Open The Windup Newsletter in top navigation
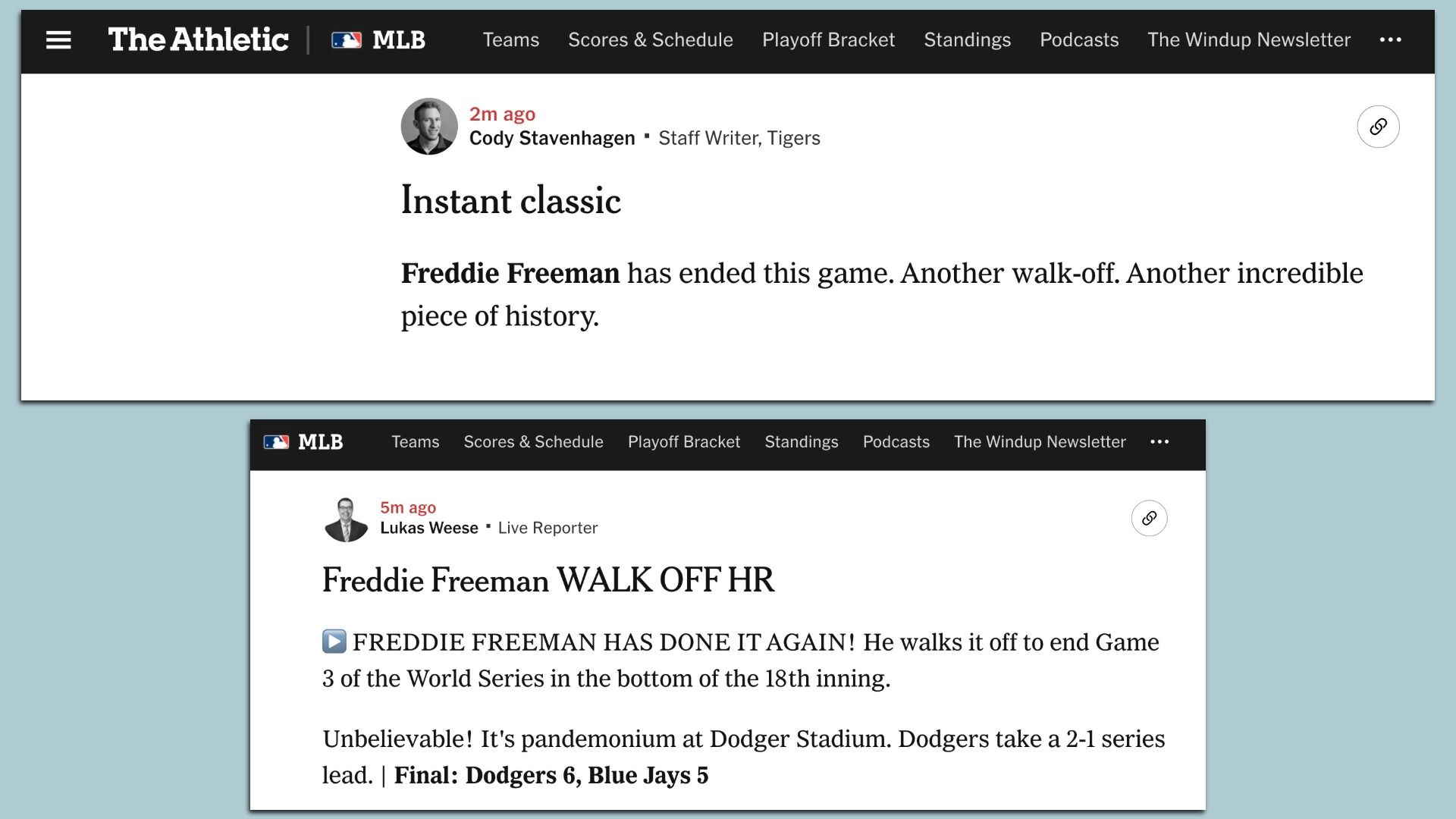Viewport: 1456px width, 819px height. pos(1249,40)
